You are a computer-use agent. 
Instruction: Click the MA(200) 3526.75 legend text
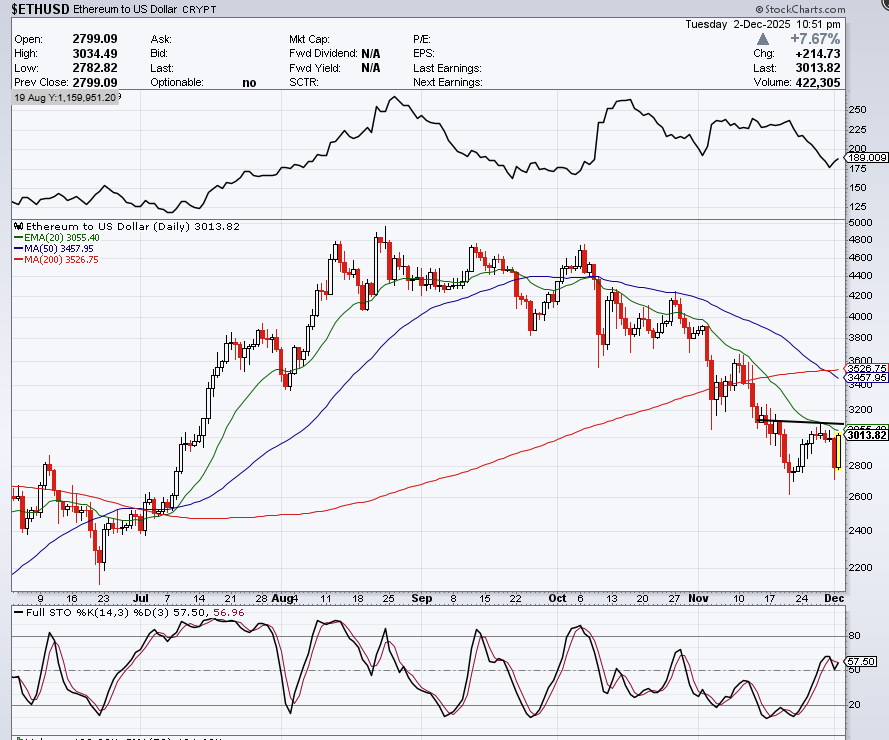(61, 260)
